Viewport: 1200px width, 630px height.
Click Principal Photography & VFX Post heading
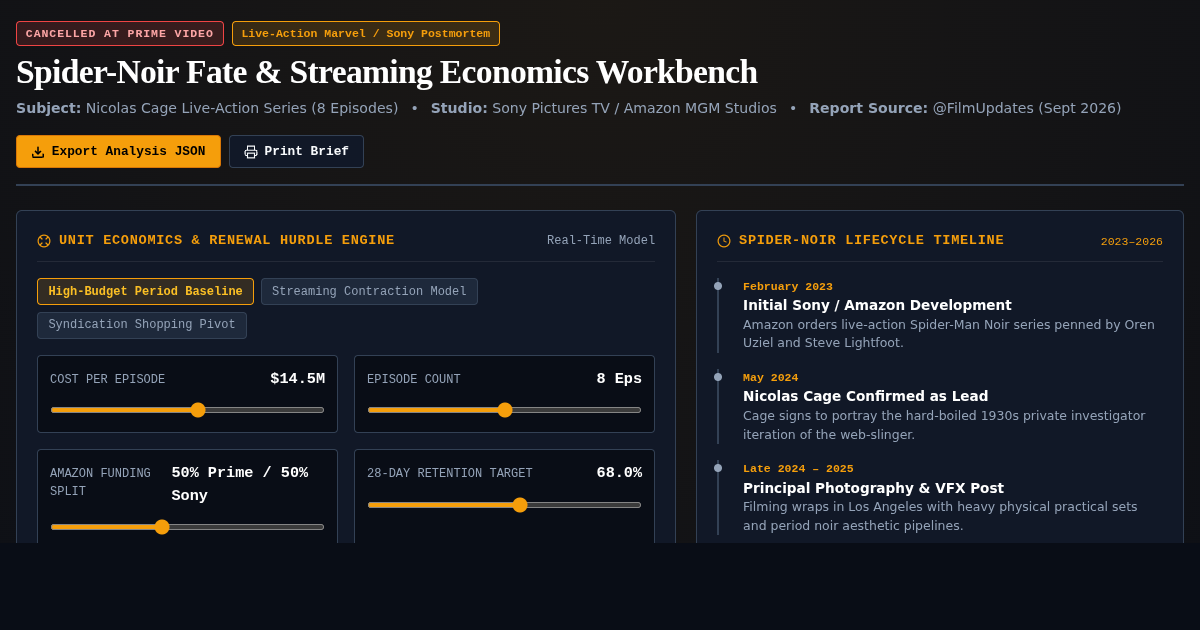point(873,488)
